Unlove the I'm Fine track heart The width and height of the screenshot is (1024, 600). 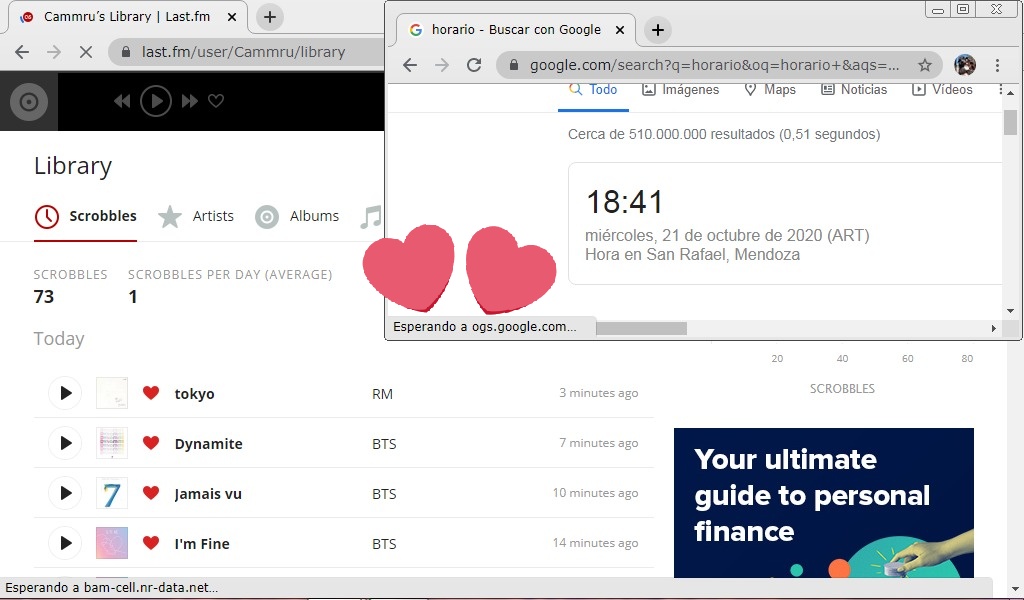[x=151, y=543]
